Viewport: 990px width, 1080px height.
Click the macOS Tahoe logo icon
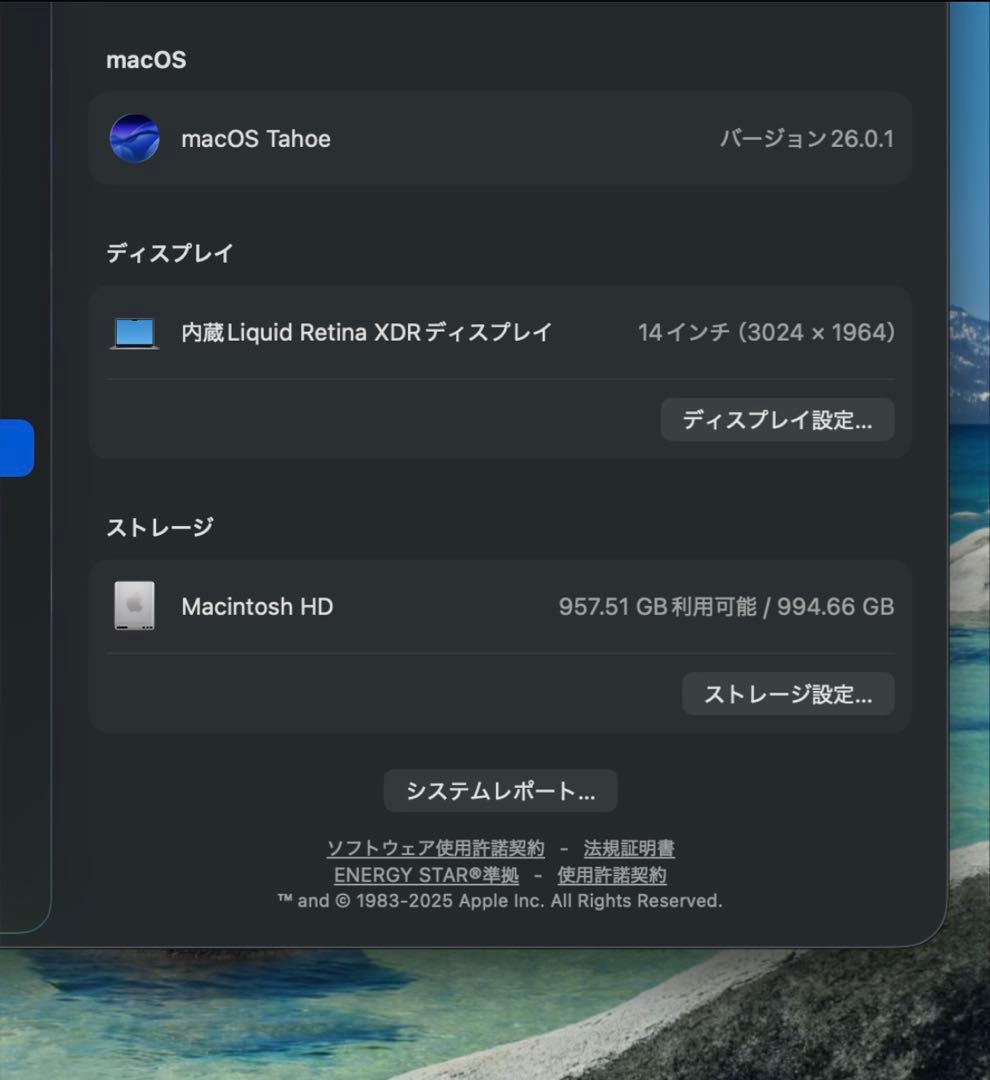[135, 139]
